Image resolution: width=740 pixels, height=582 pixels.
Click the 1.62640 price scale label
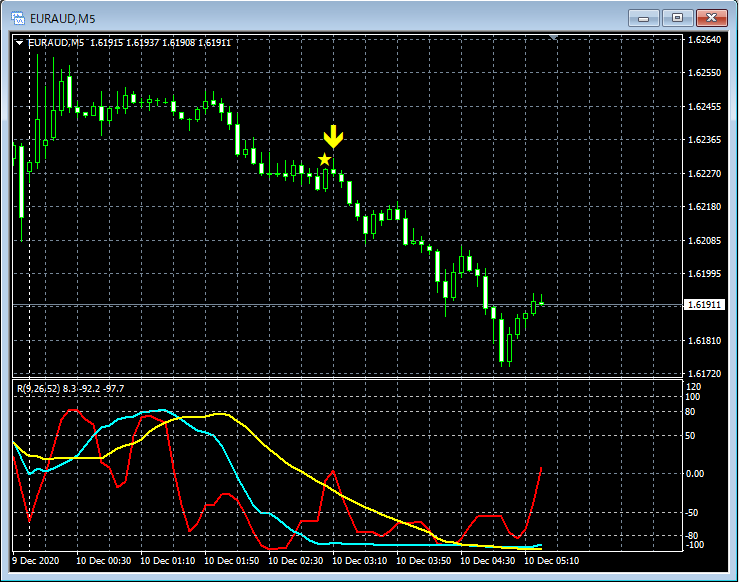[x=704, y=40]
